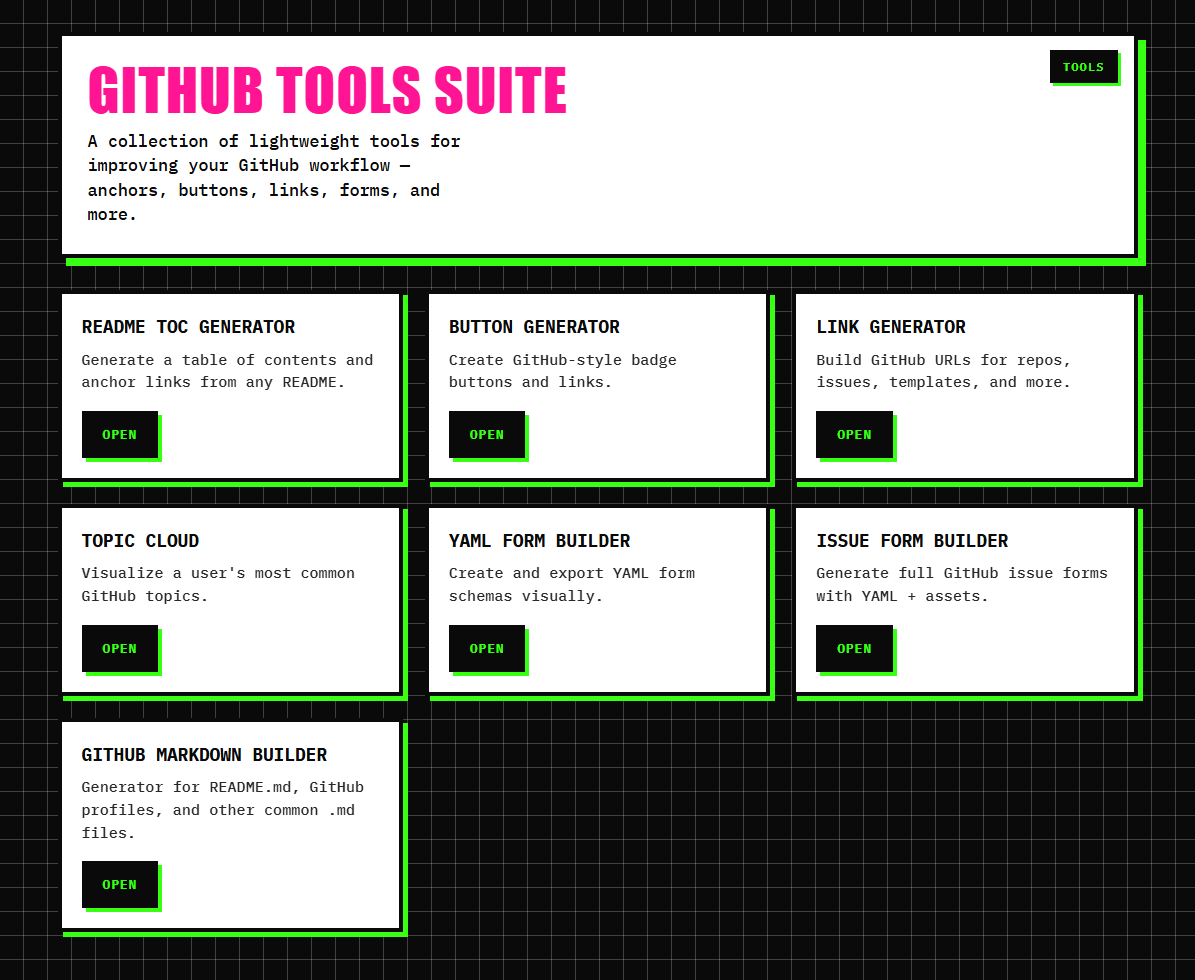Select the ISSUE FORM BUILDER card title
This screenshot has width=1195, height=980.
[911, 541]
